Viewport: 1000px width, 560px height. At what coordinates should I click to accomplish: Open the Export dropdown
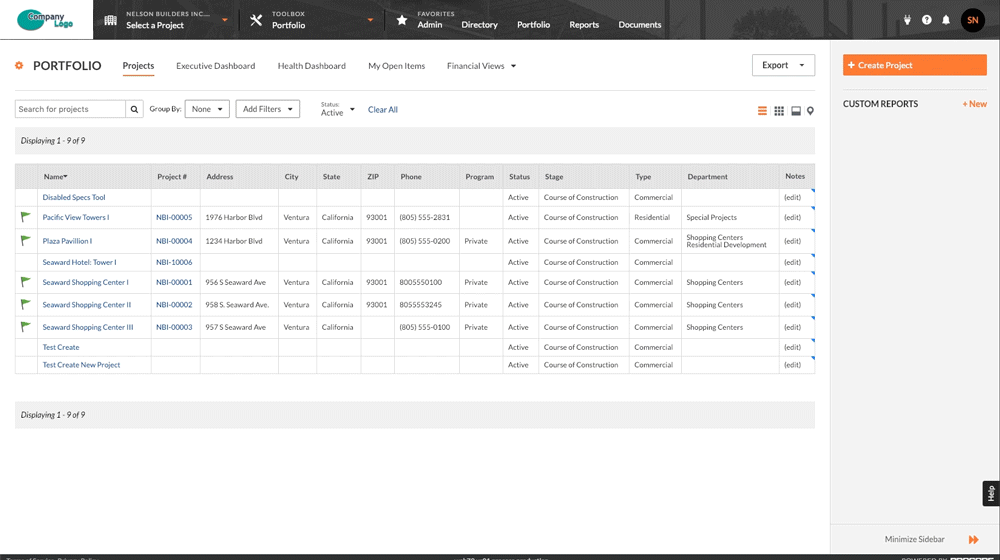(x=783, y=65)
